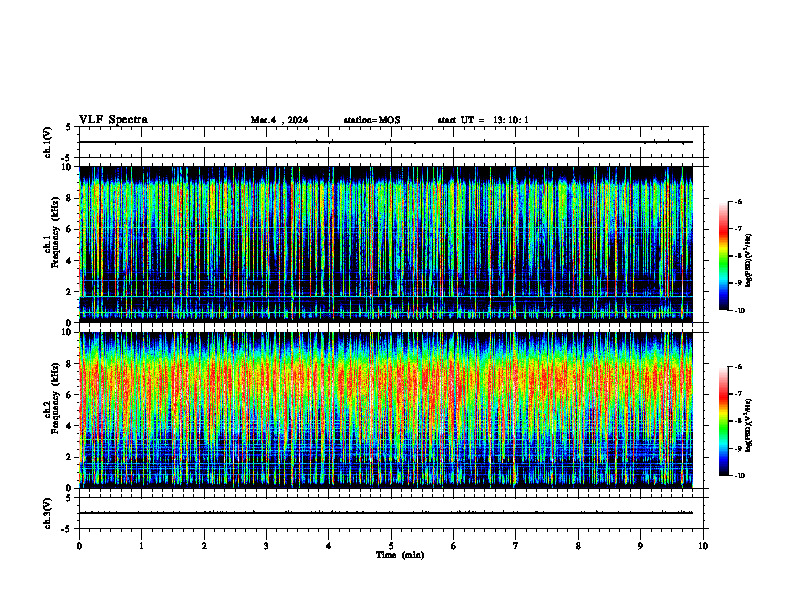Click the 'ch.3(V)' axis label at bottom
The image size is (792, 612).
click(48, 513)
